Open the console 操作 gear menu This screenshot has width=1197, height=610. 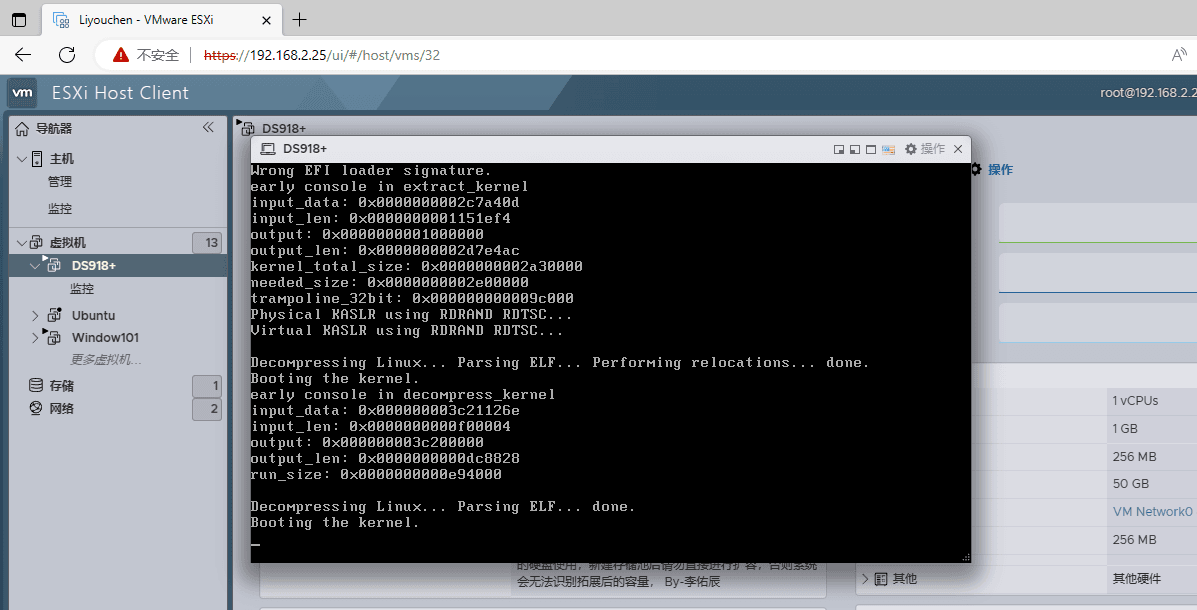(924, 149)
